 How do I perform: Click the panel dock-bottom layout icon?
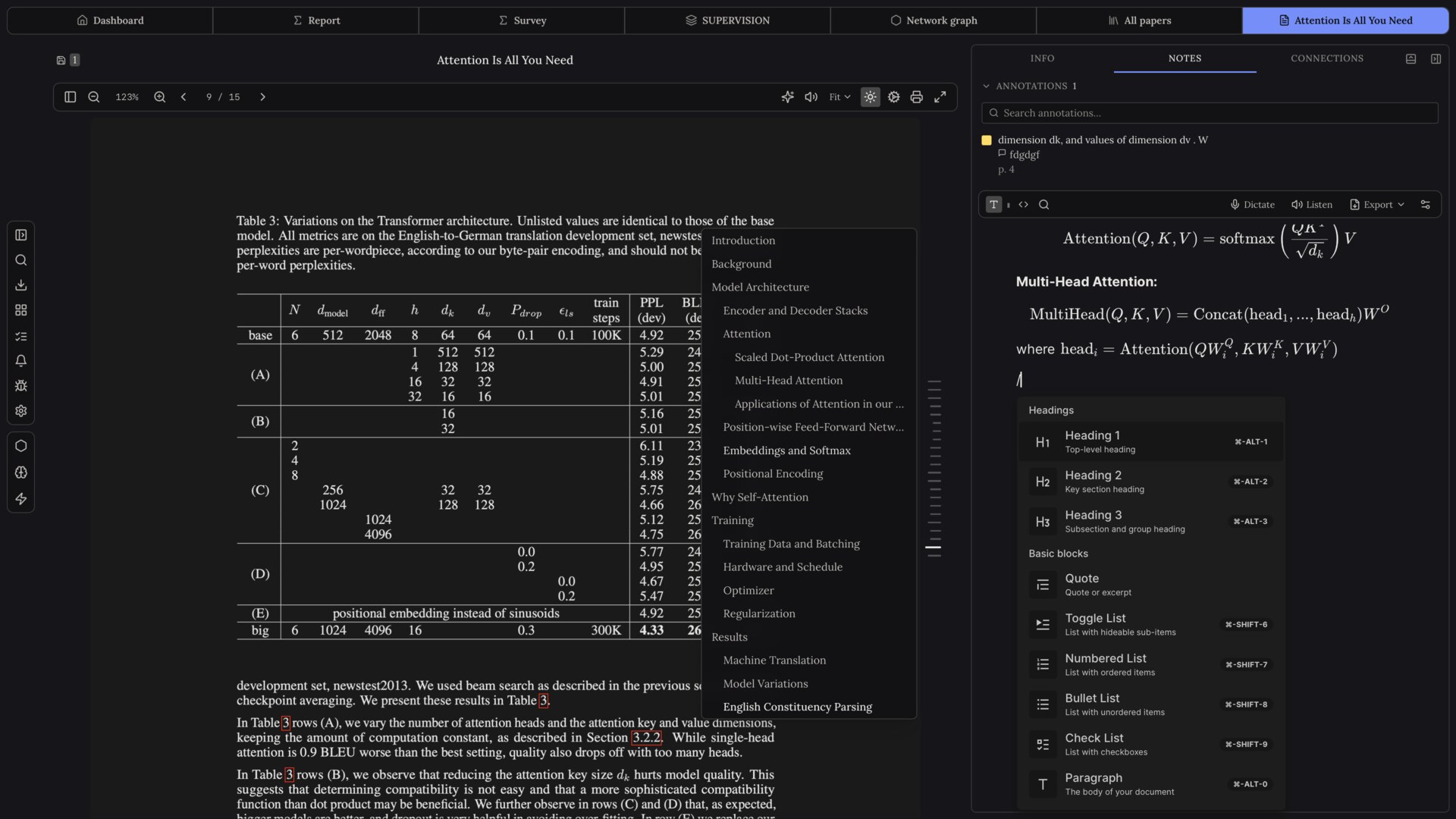click(x=1411, y=59)
